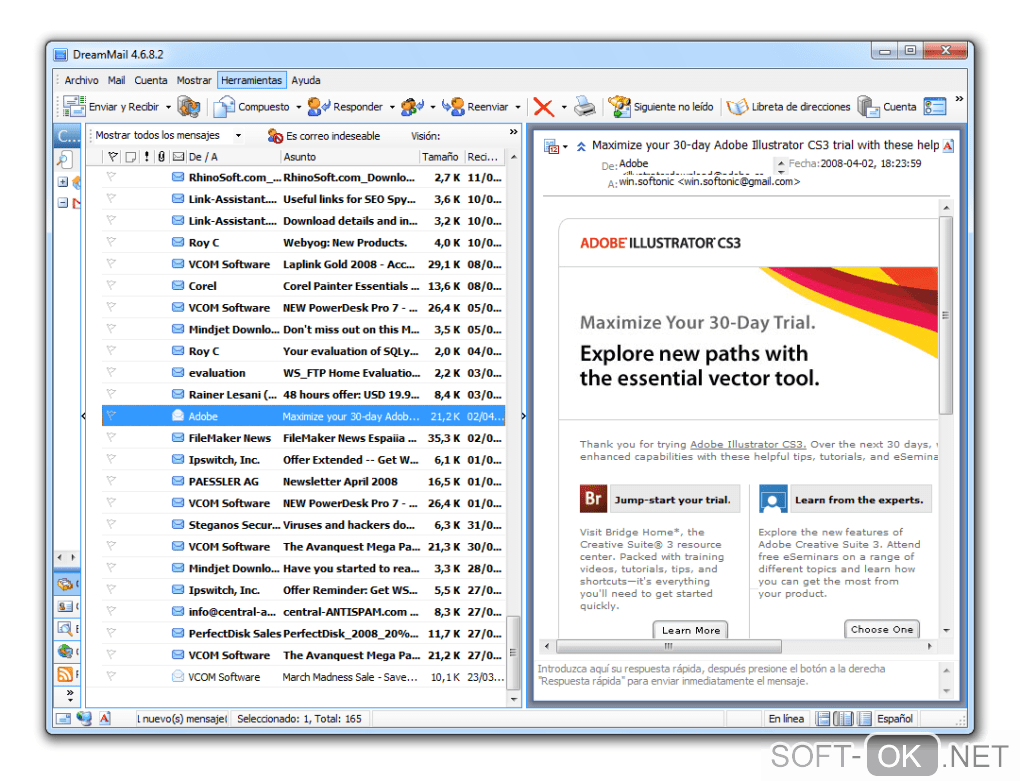Expand the main toolbar overflow chevron
This screenshot has width=1020, height=781.
[x=959, y=99]
